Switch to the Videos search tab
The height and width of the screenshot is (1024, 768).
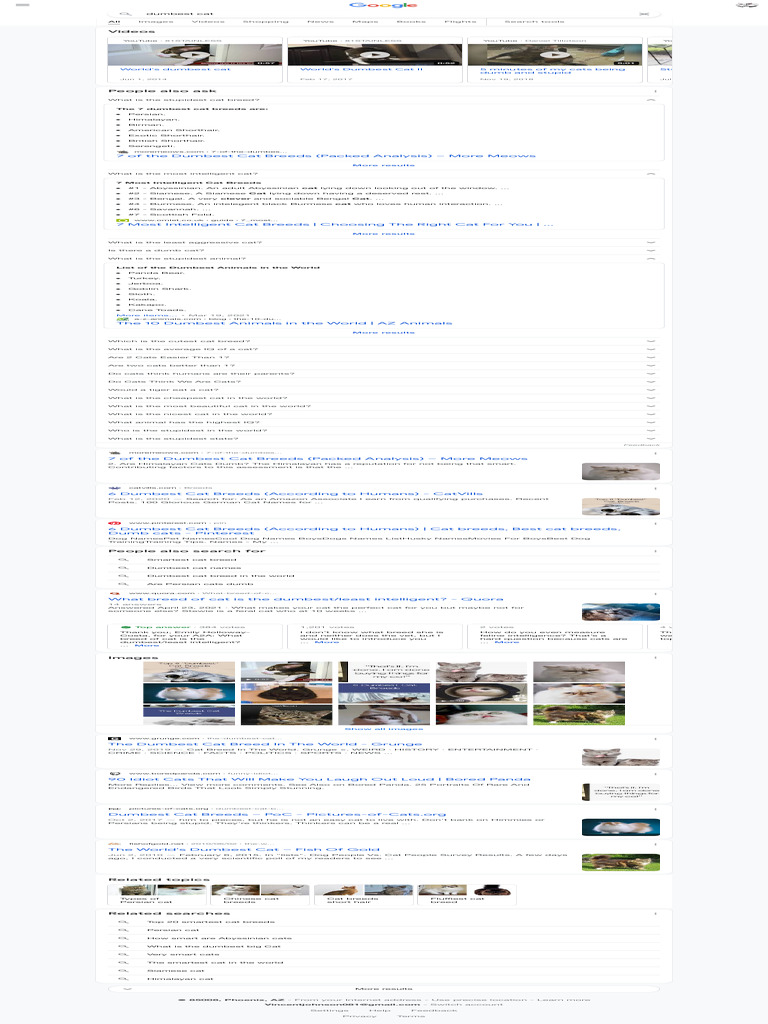coord(208,22)
